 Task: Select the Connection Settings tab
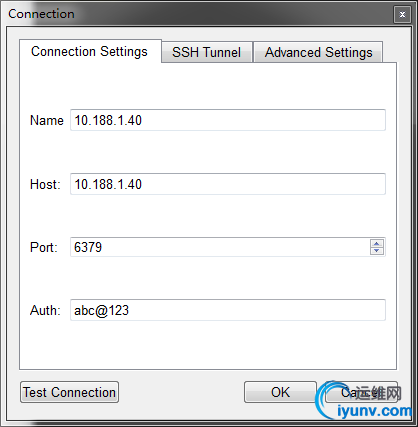point(90,51)
